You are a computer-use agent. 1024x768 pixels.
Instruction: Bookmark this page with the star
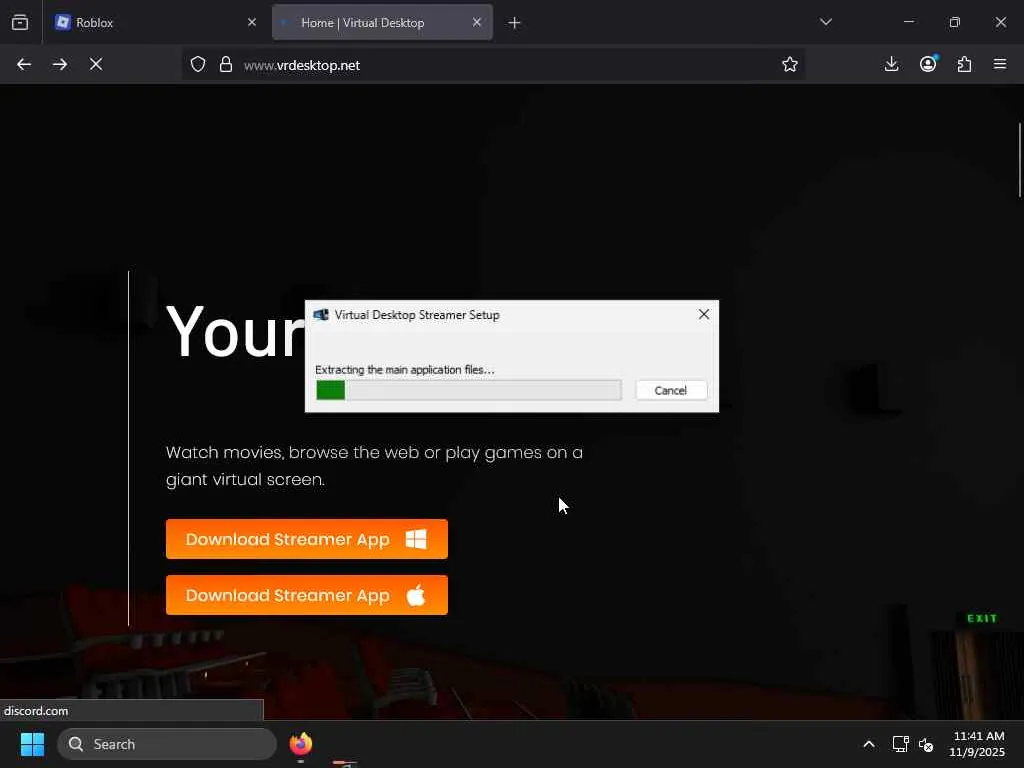click(790, 64)
